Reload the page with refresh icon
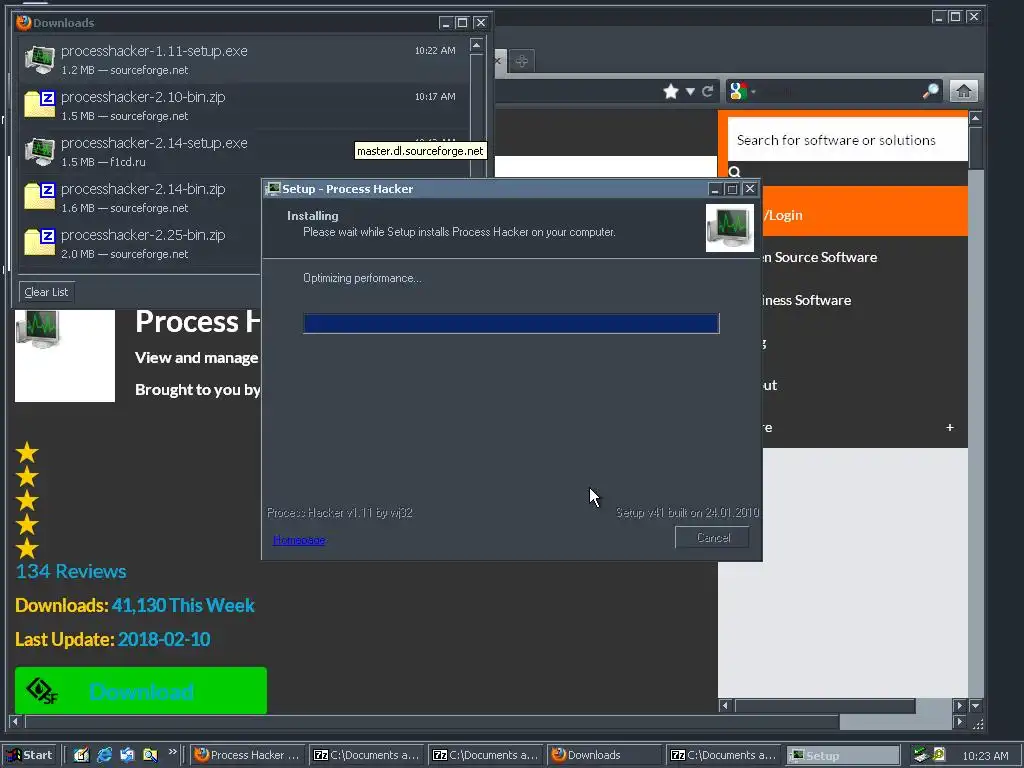1024x768 pixels. [x=707, y=91]
